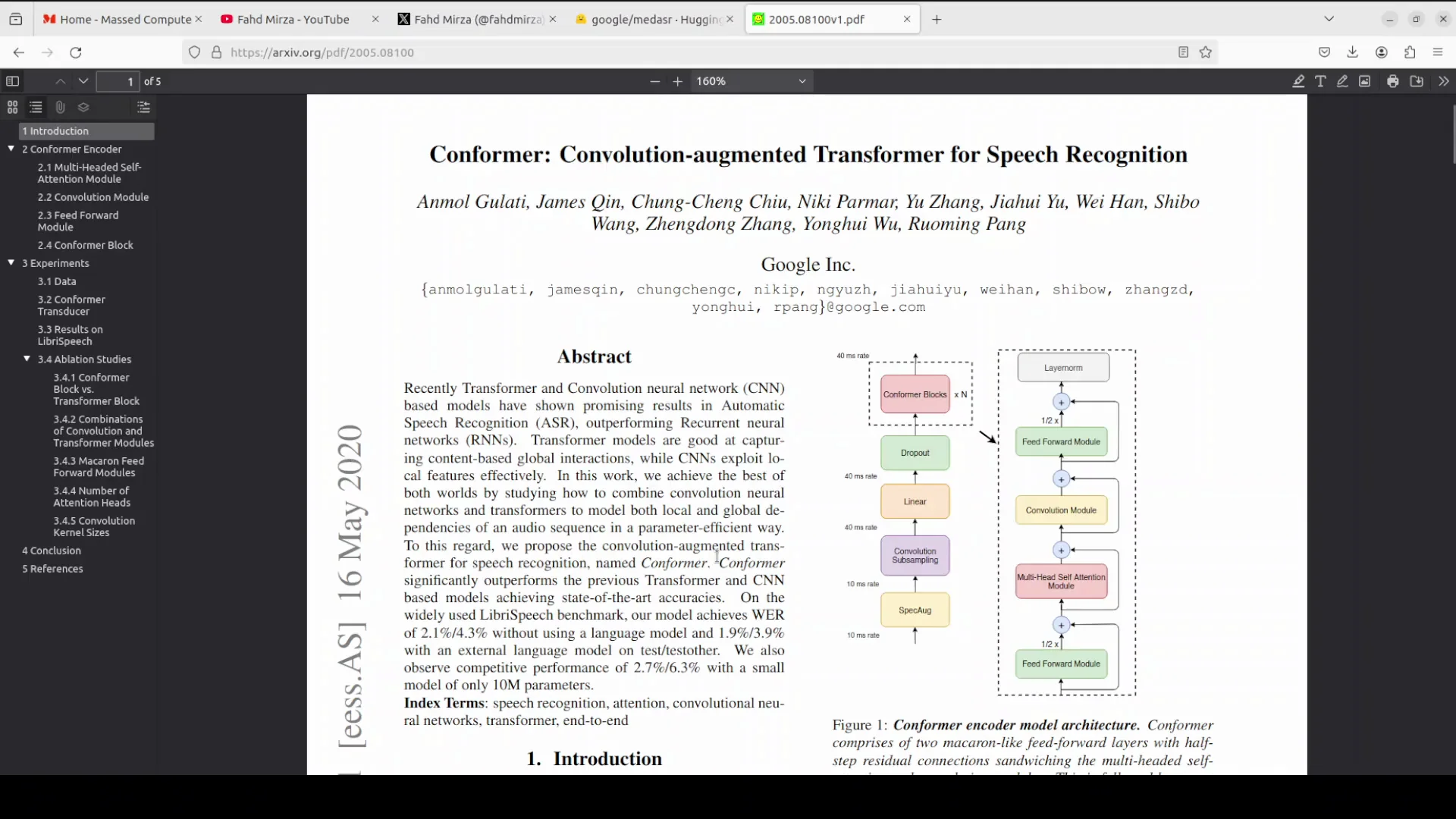Show the attachments view in sidebar
This screenshot has width=1456, height=819.
point(60,107)
